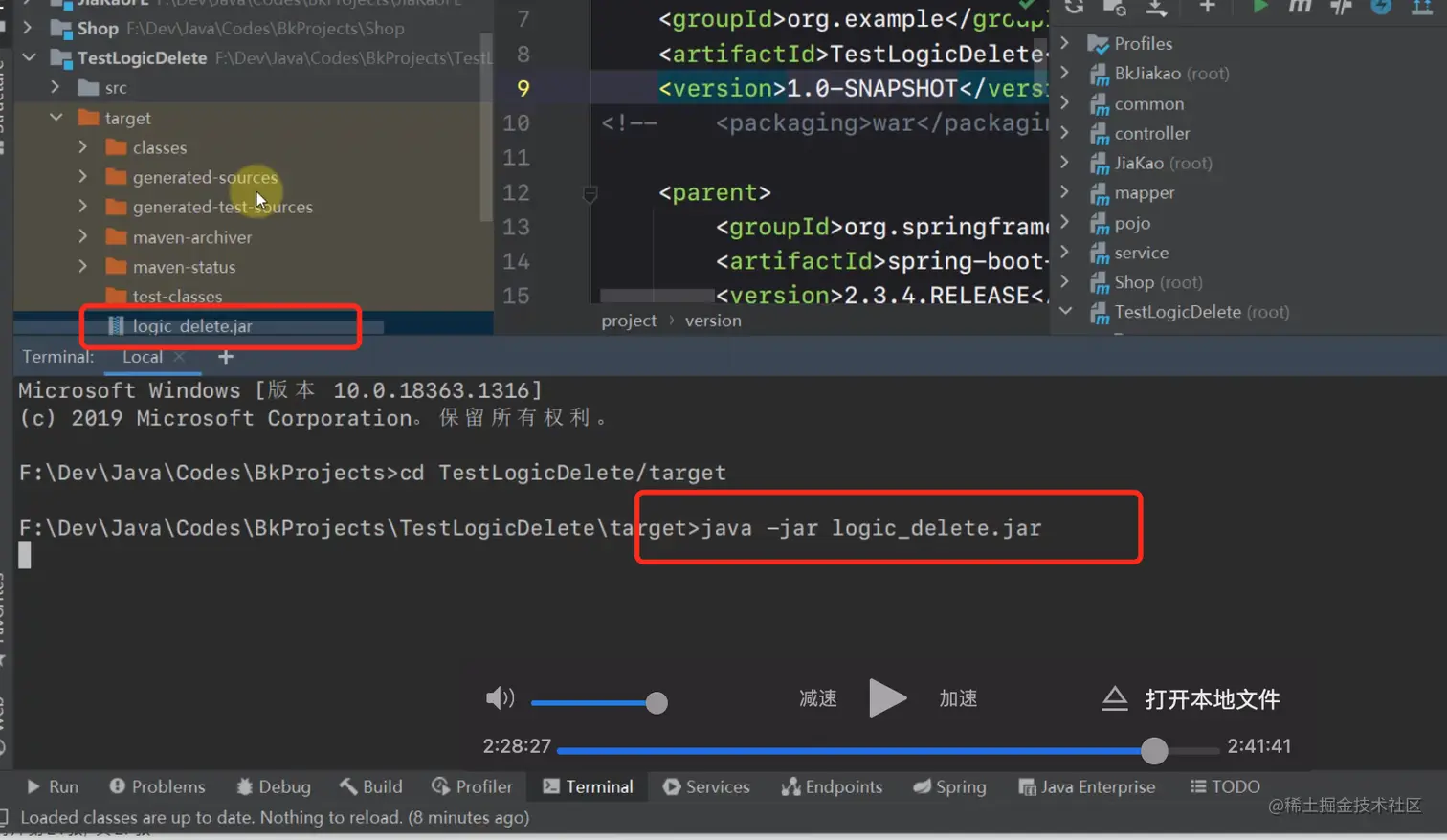The image size is (1447, 840).
Task: Click 'version' in the editor breadcrumb
Action: point(713,321)
